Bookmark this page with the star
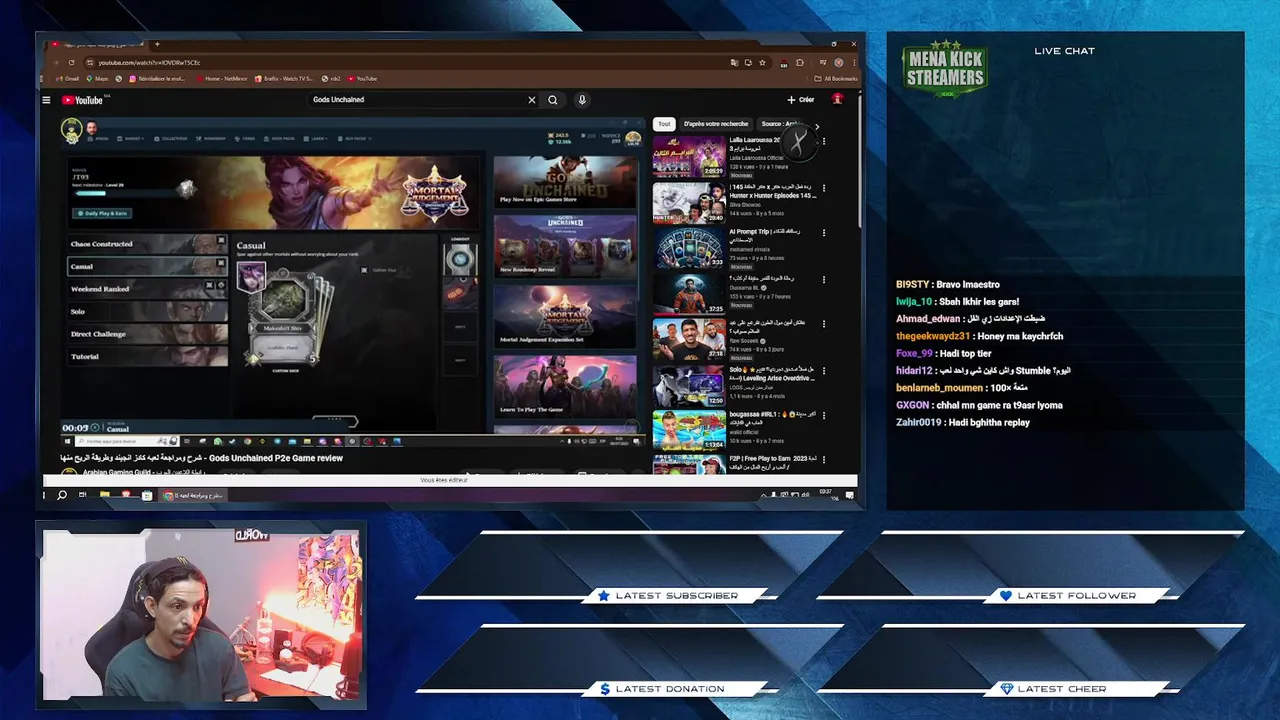The height and width of the screenshot is (720, 1280). 762,62
